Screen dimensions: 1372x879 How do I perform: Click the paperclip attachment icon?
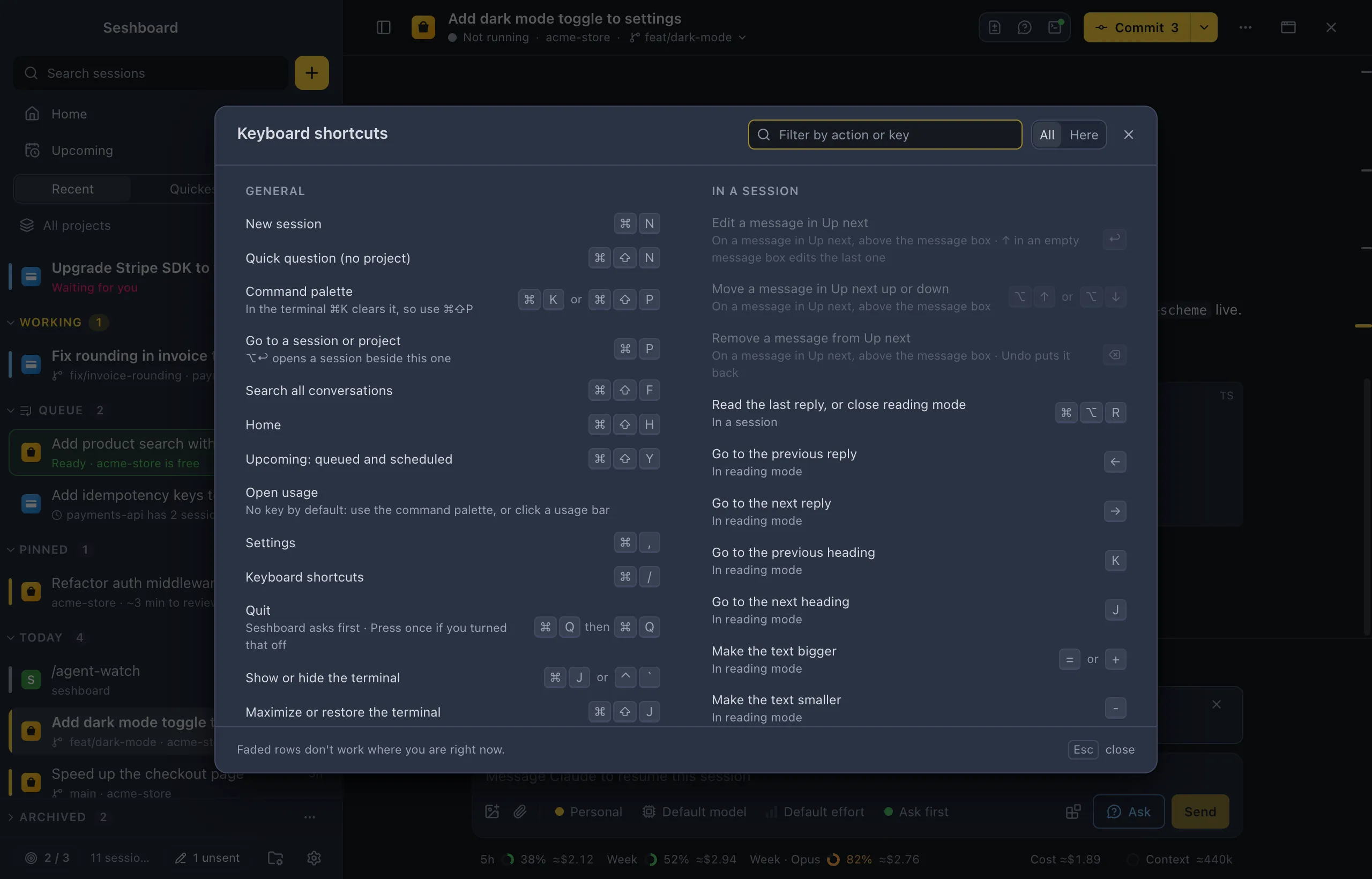click(520, 811)
